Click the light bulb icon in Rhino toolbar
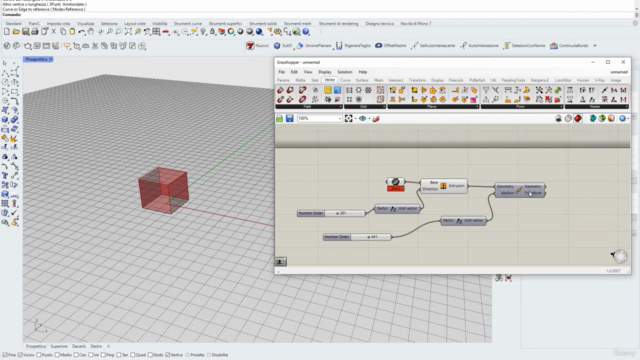 (x=203, y=32)
